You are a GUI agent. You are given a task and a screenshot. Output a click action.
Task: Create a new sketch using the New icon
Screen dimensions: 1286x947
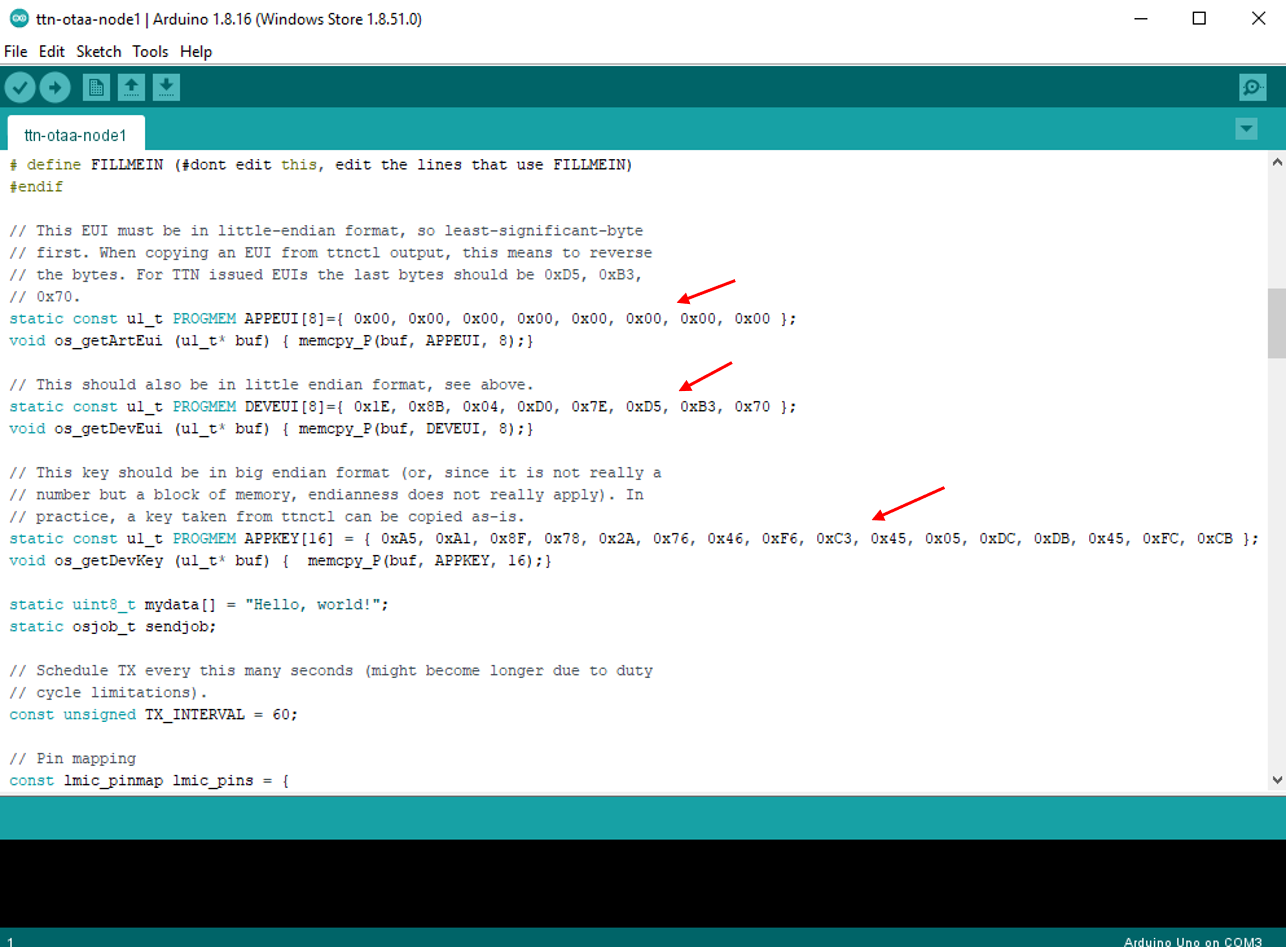pyautogui.click(x=95, y=87)
